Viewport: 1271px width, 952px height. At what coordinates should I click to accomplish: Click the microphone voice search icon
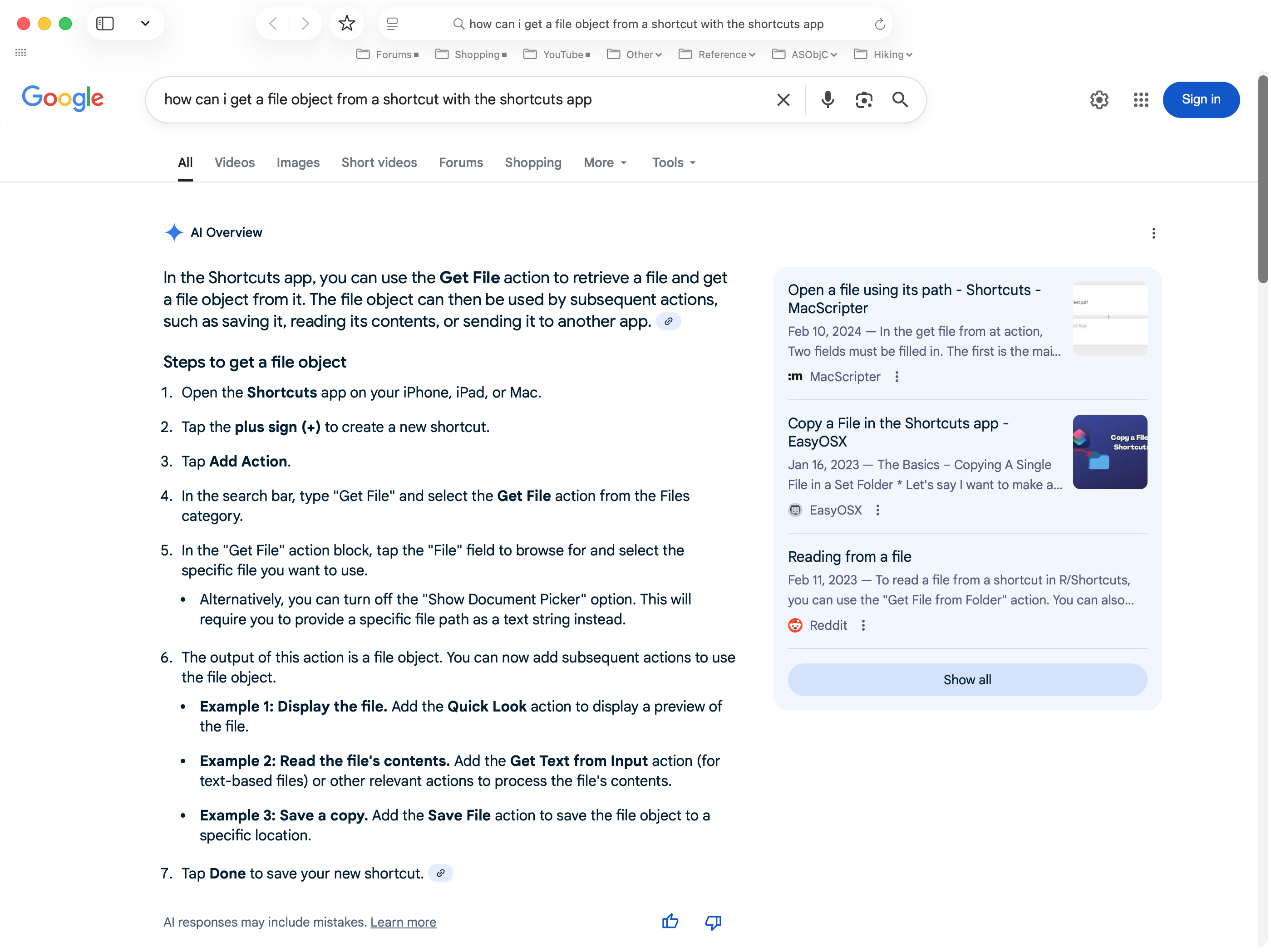[828, 99]
